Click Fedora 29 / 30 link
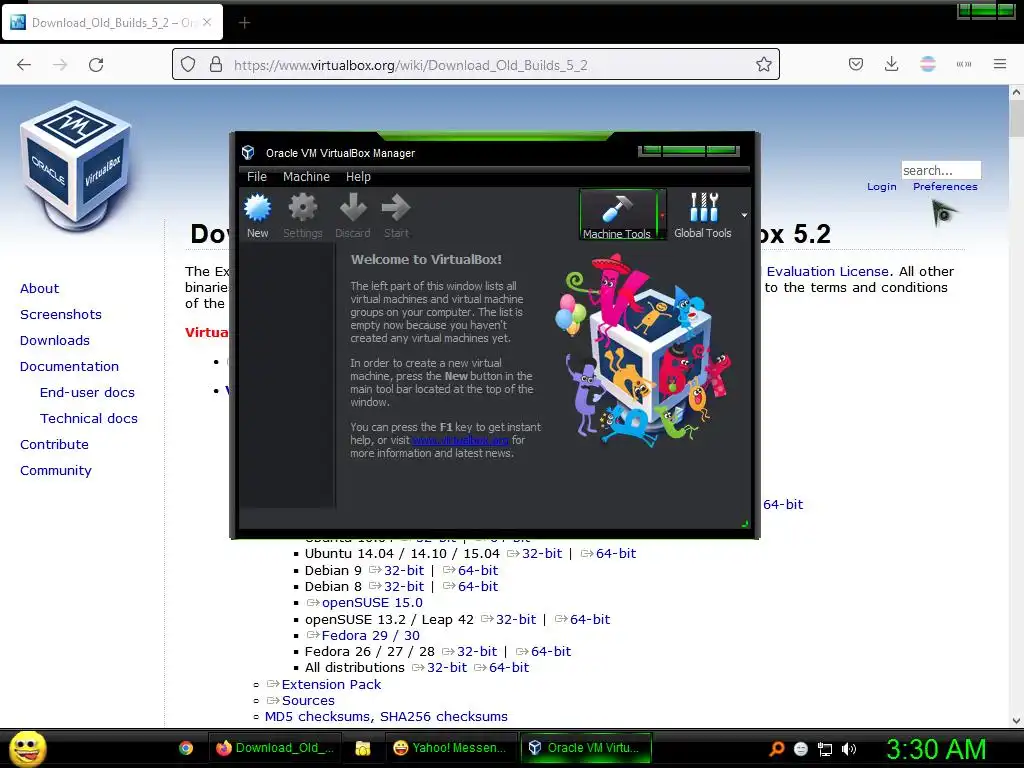This screenshot has width=1024, height=768. tap(370, 635)
